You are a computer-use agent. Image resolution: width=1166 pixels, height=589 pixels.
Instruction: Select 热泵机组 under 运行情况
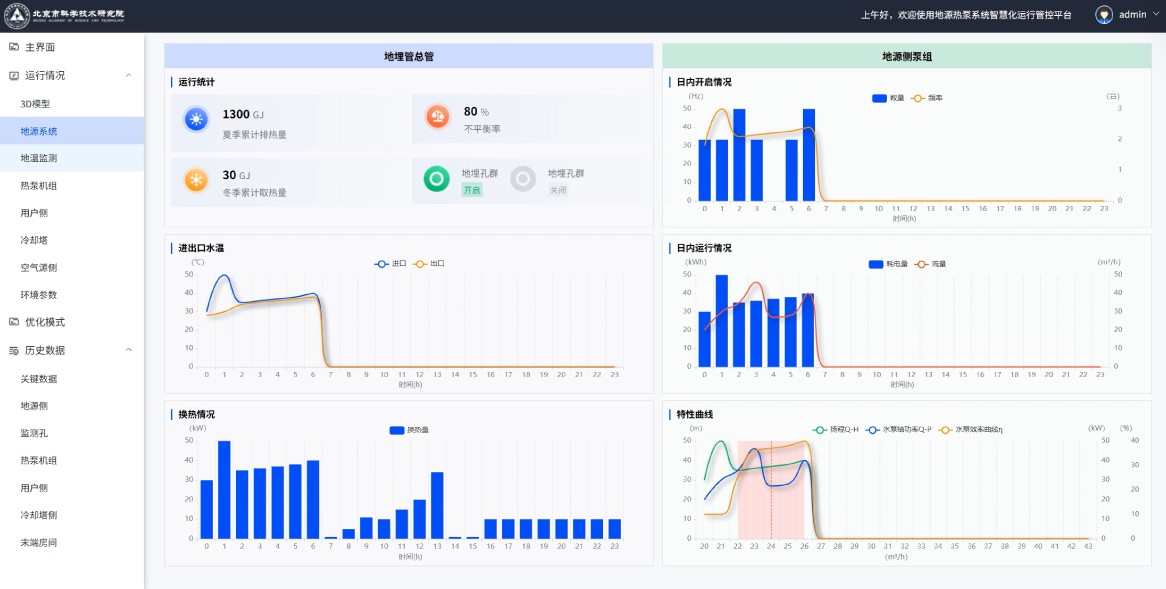tap(39, 186)
